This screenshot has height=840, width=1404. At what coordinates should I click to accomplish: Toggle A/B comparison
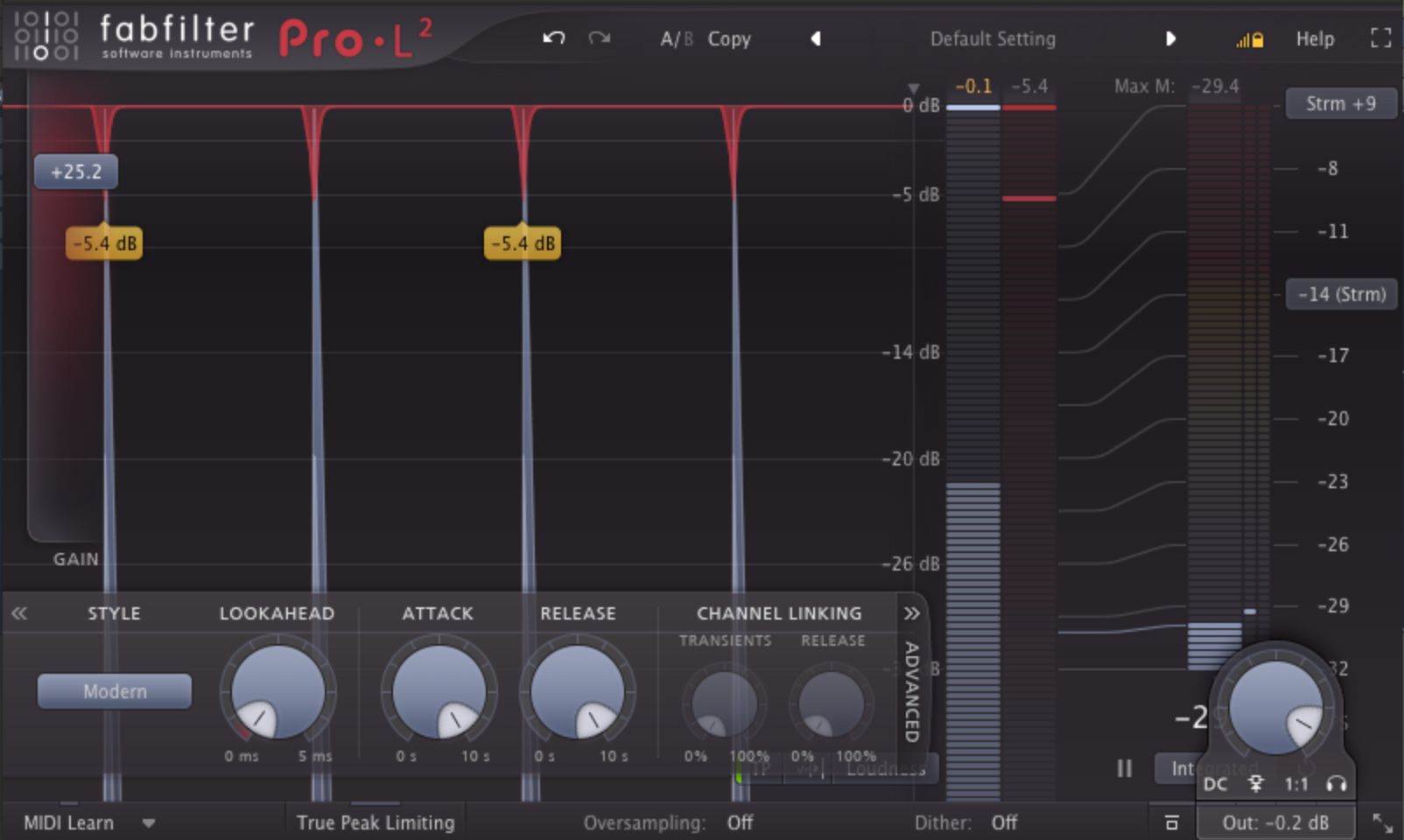(676, 38)
